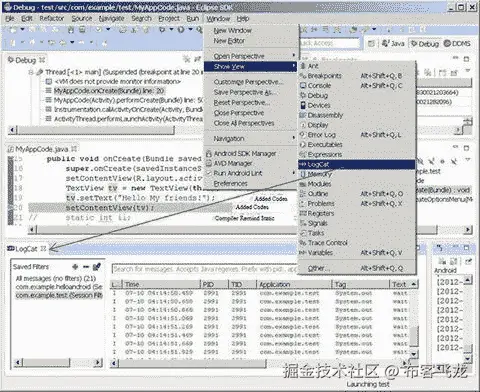The height and width of the screenshot is (392, 480).
Task: Close the Debug view tab with its X
Action: pyautogui.click(x=42, y=60)
